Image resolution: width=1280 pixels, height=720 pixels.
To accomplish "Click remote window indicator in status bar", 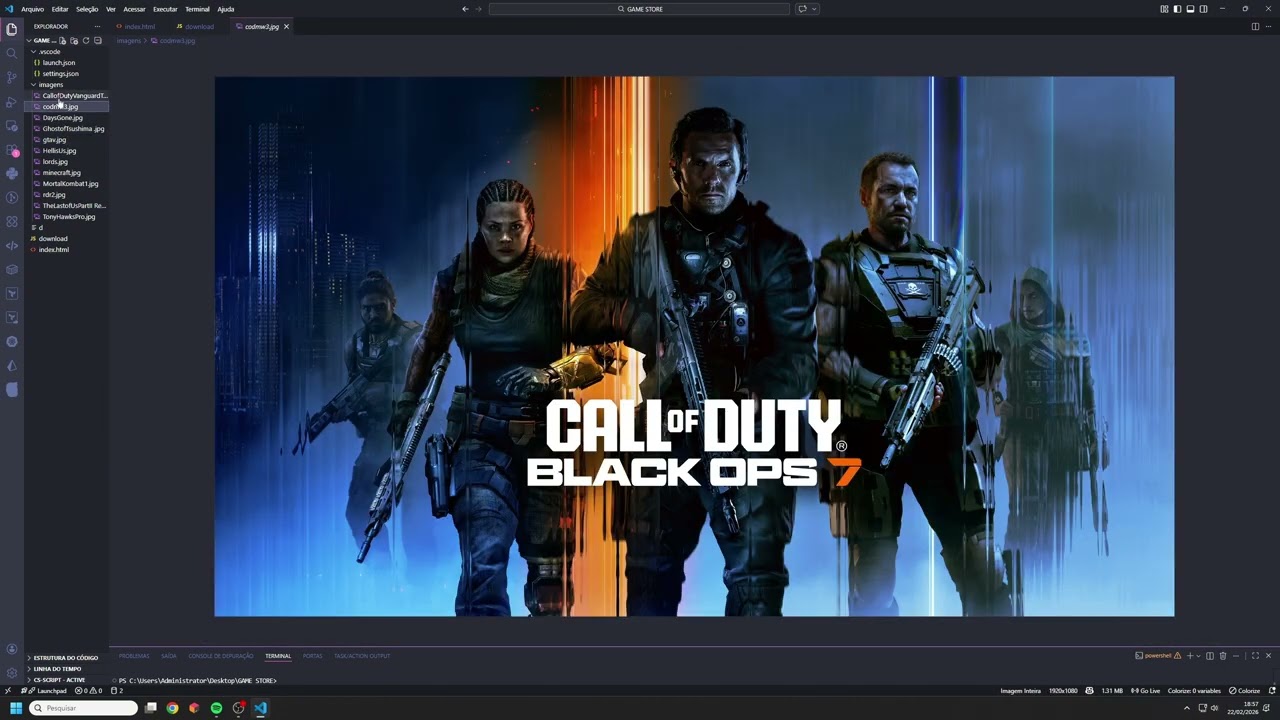I will 7,691.
